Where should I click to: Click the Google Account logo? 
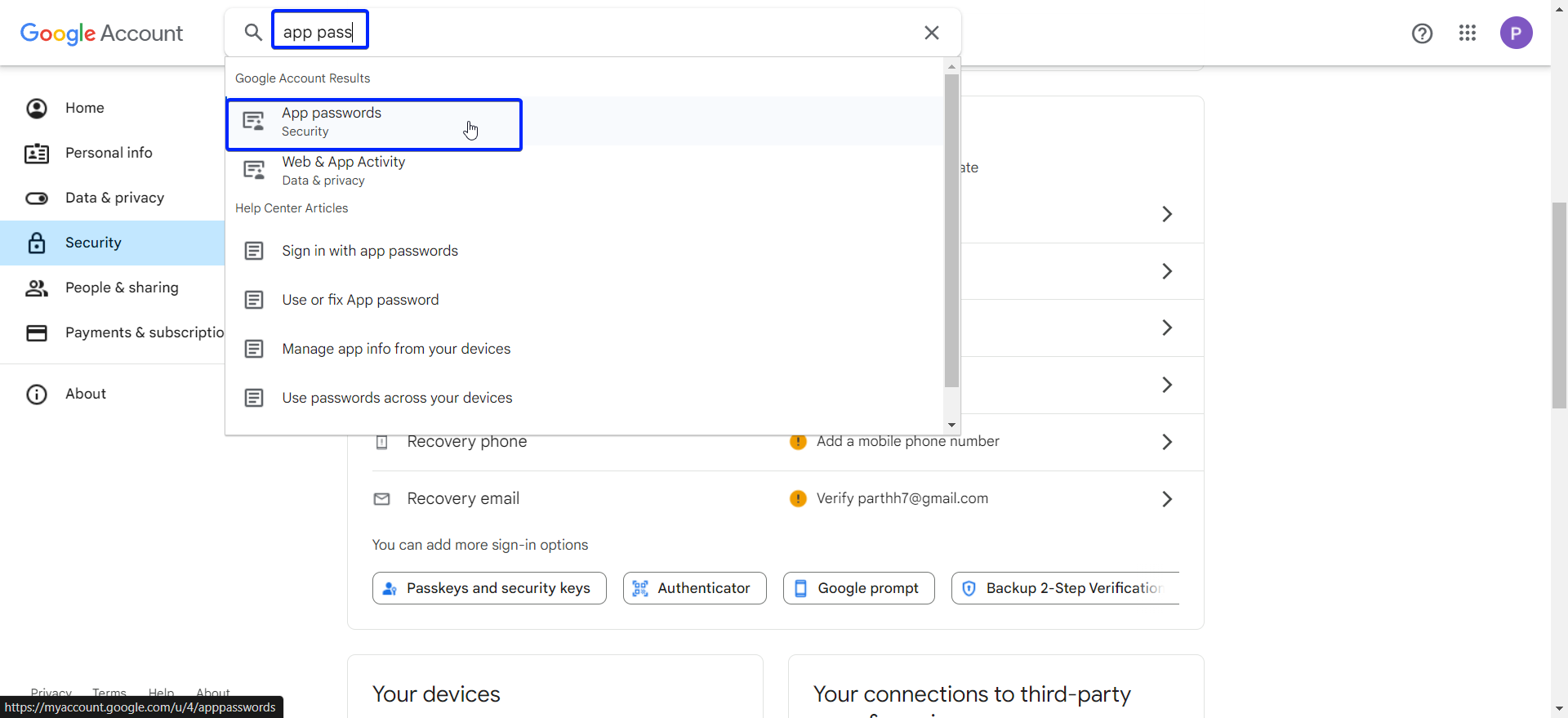[101, 33]
